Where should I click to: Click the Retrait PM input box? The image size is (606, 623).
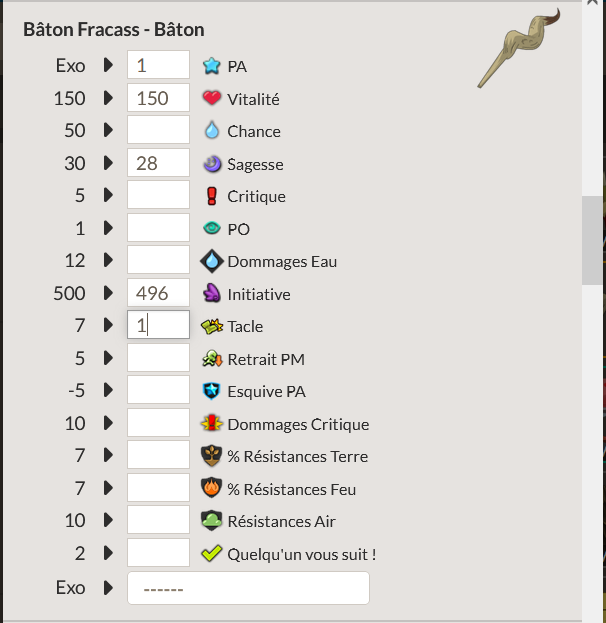click(x=158, y=358)
